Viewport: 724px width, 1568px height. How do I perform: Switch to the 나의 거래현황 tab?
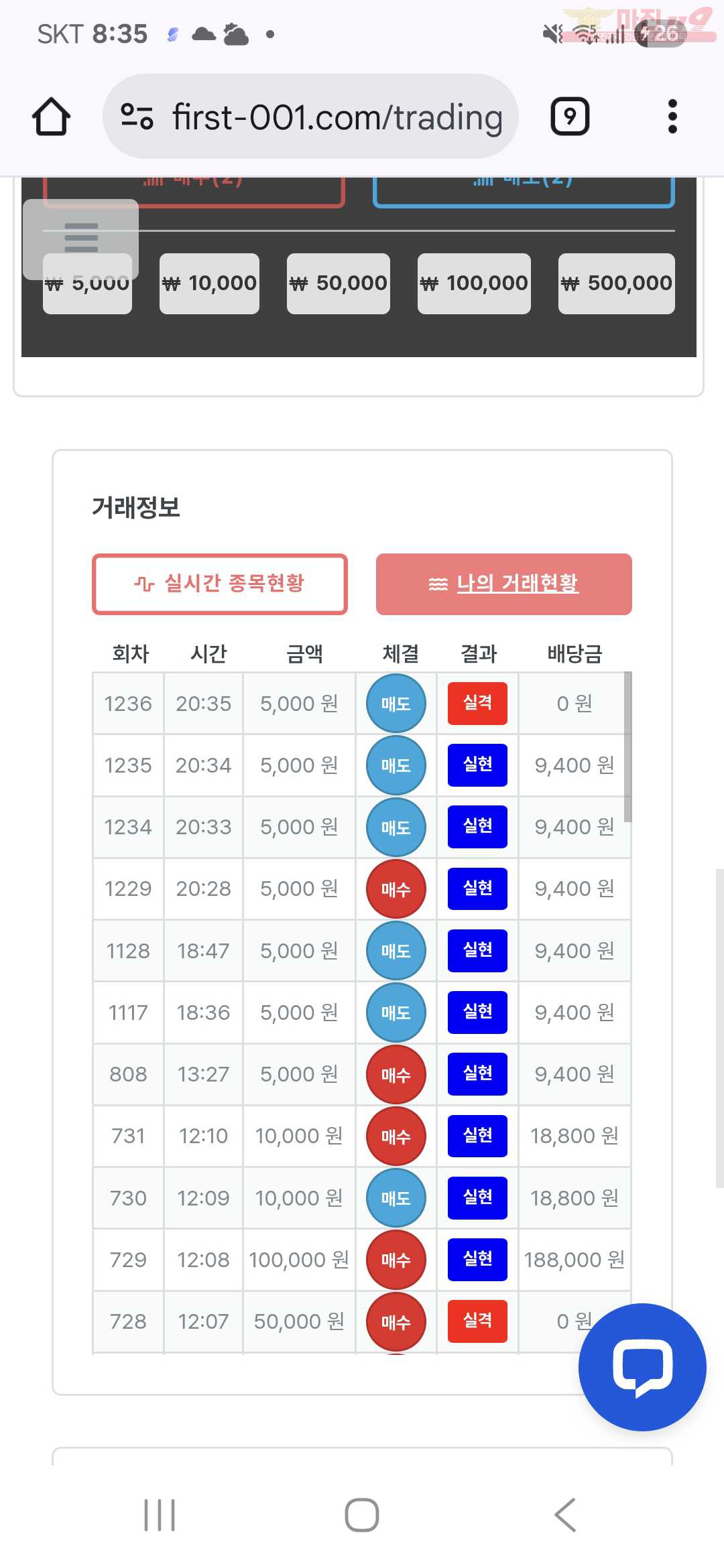[503, 584]
